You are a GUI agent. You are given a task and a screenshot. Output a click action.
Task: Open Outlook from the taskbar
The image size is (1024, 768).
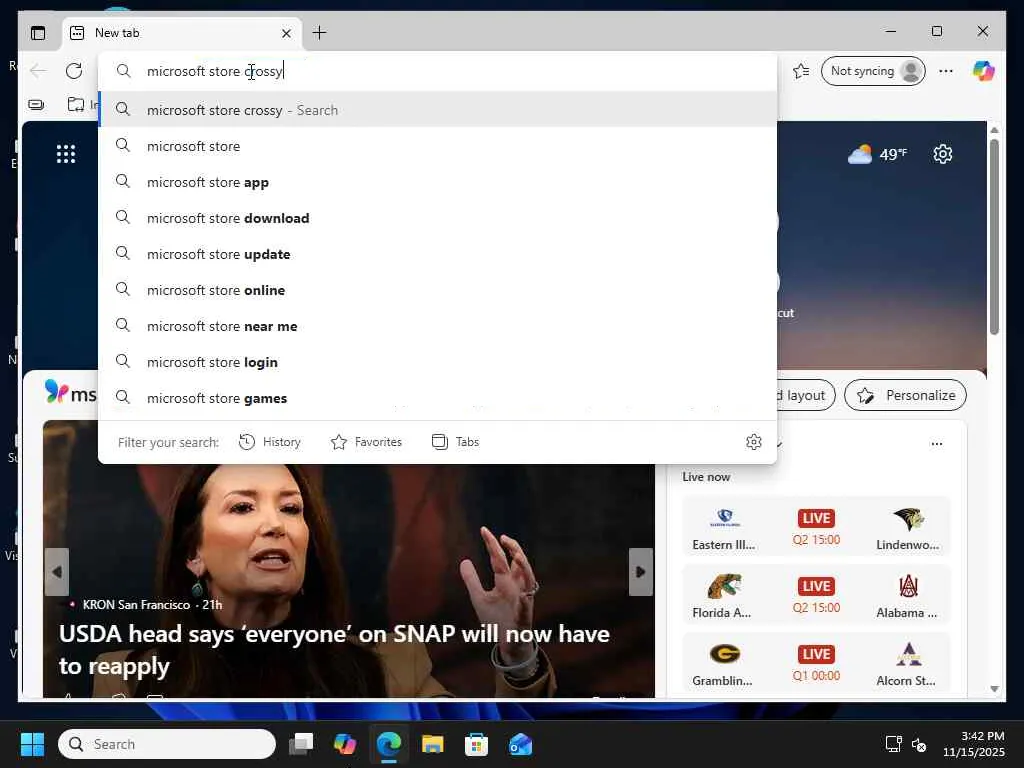[520, 744]
